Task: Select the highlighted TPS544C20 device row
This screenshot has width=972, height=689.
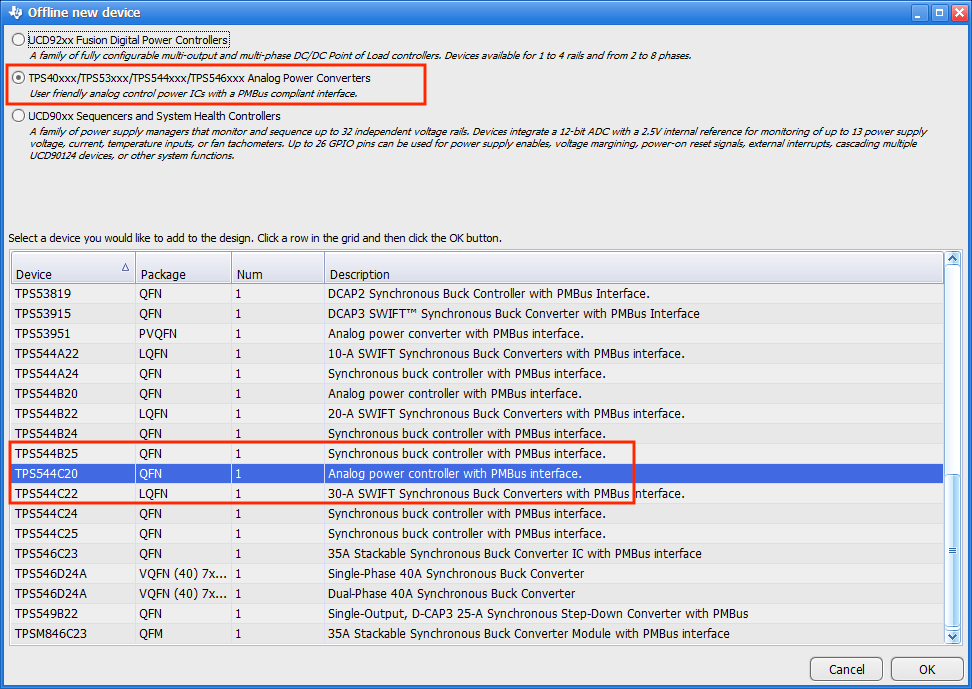Action: point(477,473)
